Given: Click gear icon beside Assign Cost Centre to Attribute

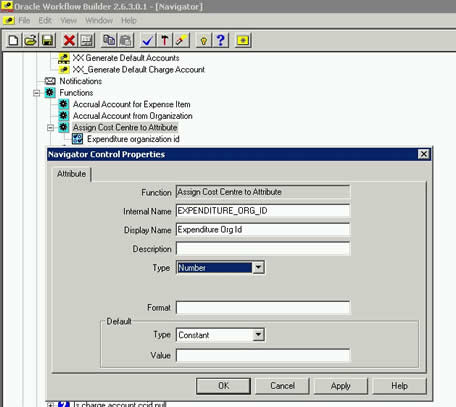Looking at the screenshot, I should click(64, 127).
